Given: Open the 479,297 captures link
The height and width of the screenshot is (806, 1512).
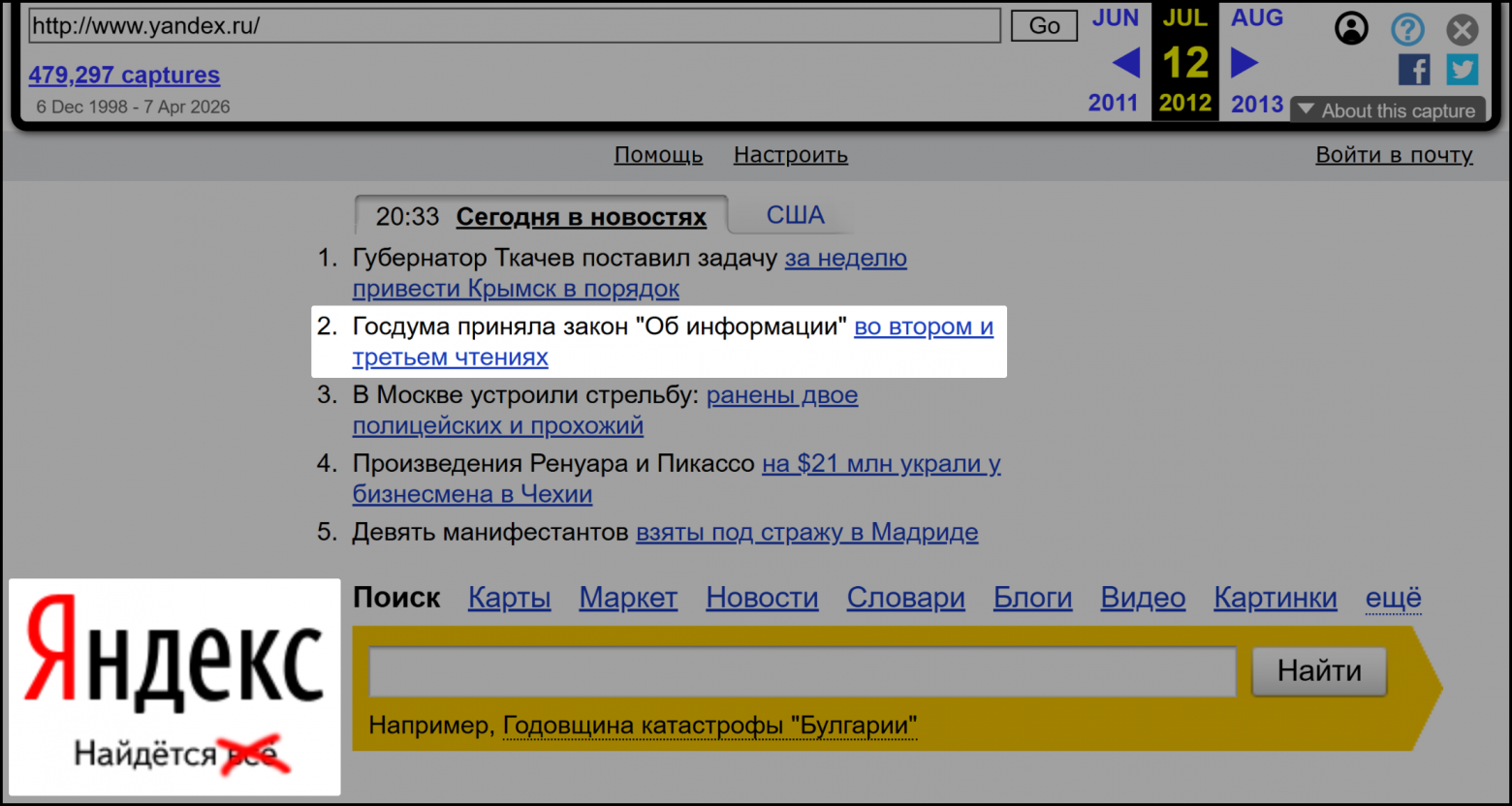Looking at the screenshot, I should [124, 75].
